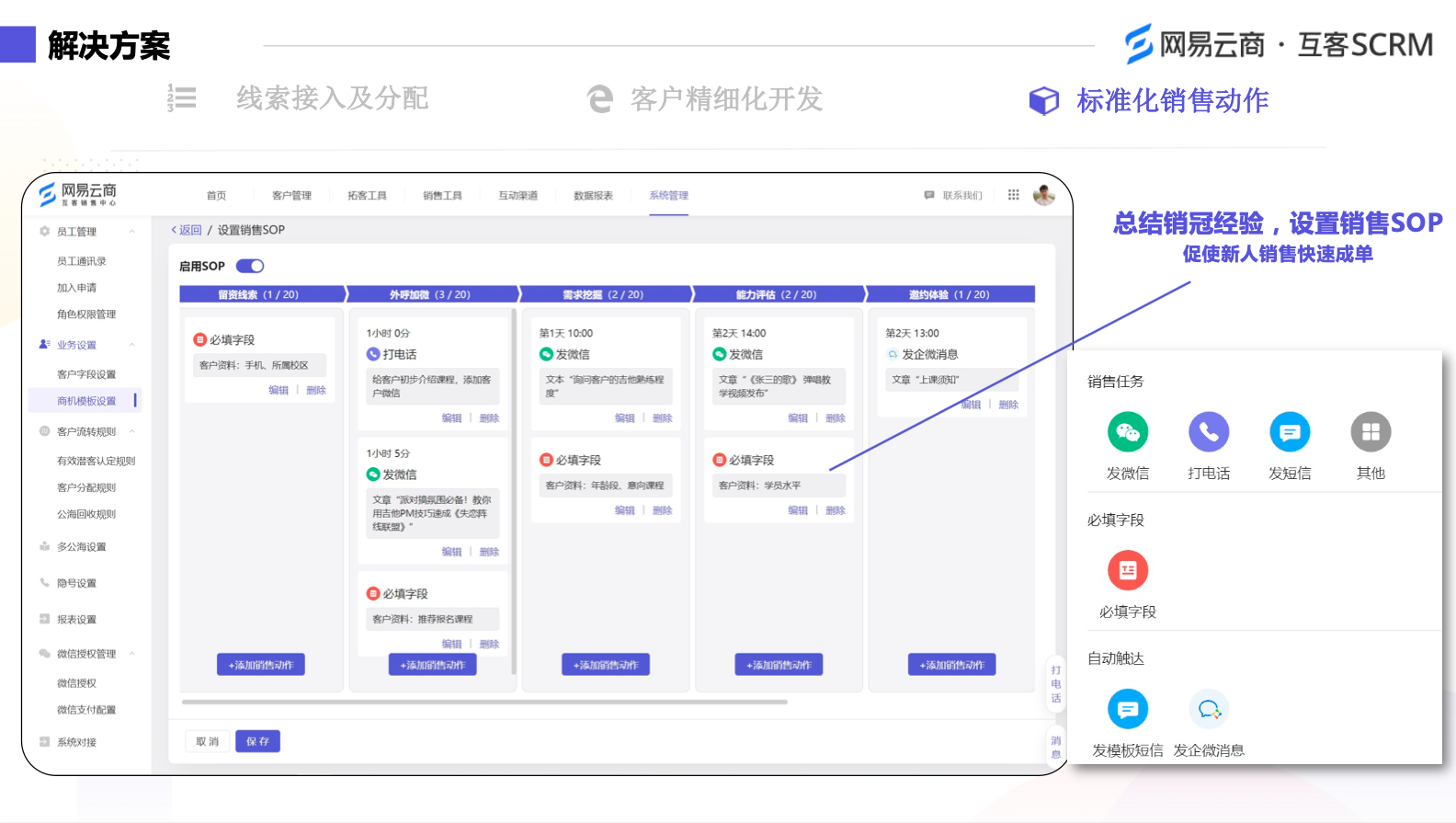The height and width of the screenshot is (823, 1456).
Task: Click the gray 其他 grid icon
Action: coord(1371,432)
